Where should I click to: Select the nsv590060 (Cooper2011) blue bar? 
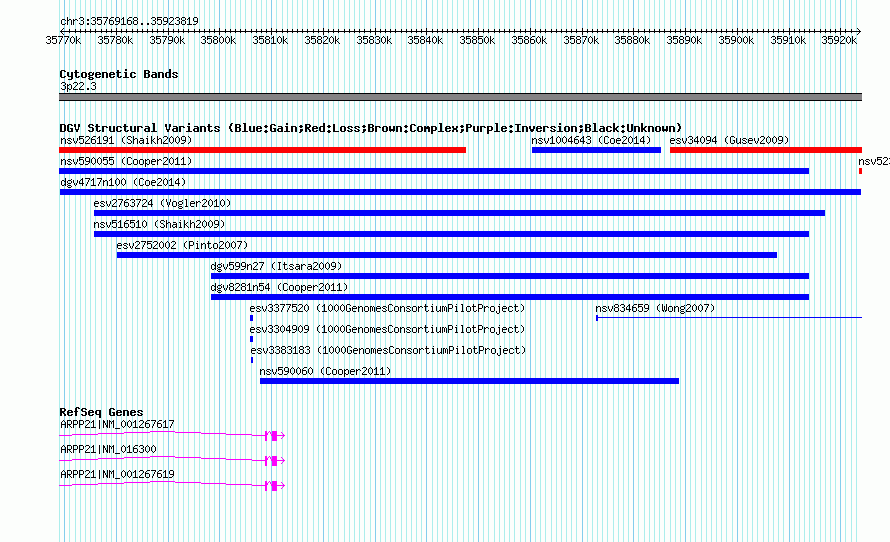pyautogui.click(x=469, y=381)
